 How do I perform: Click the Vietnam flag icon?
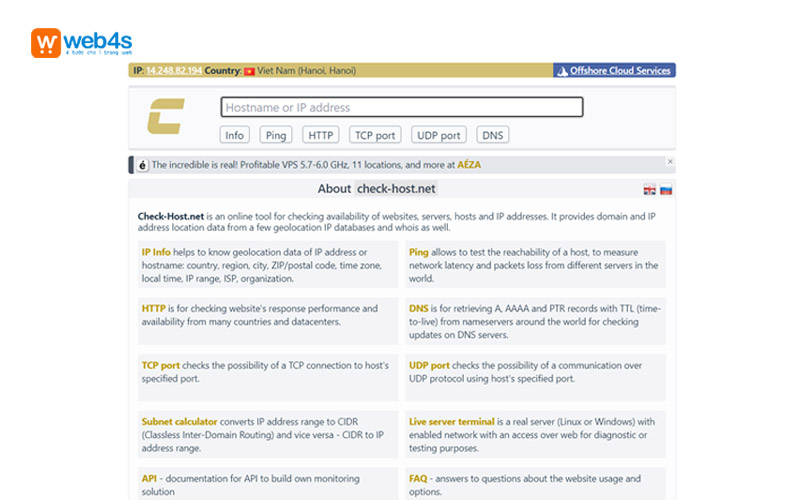pyautogui.click(x=249, y=71)
